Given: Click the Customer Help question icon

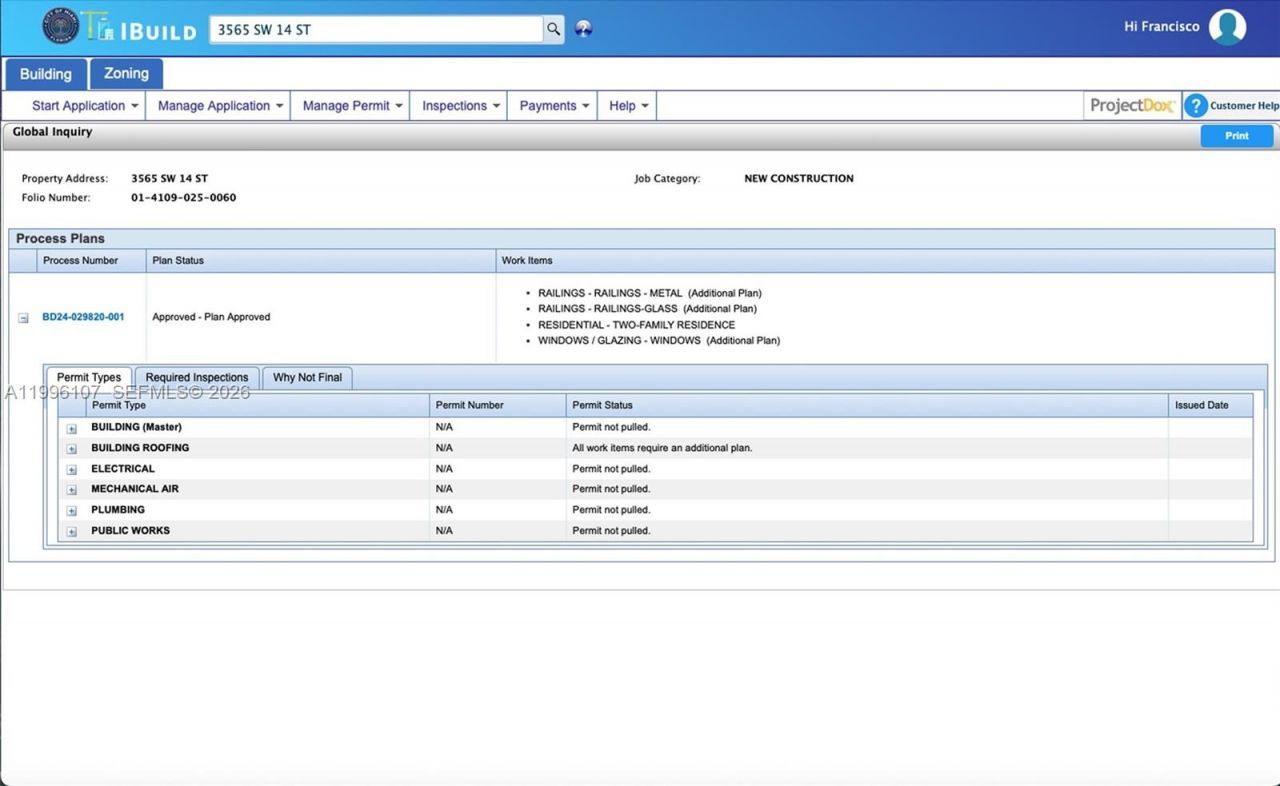Looking at the screenshot, I should click(x=1196, y=106).
